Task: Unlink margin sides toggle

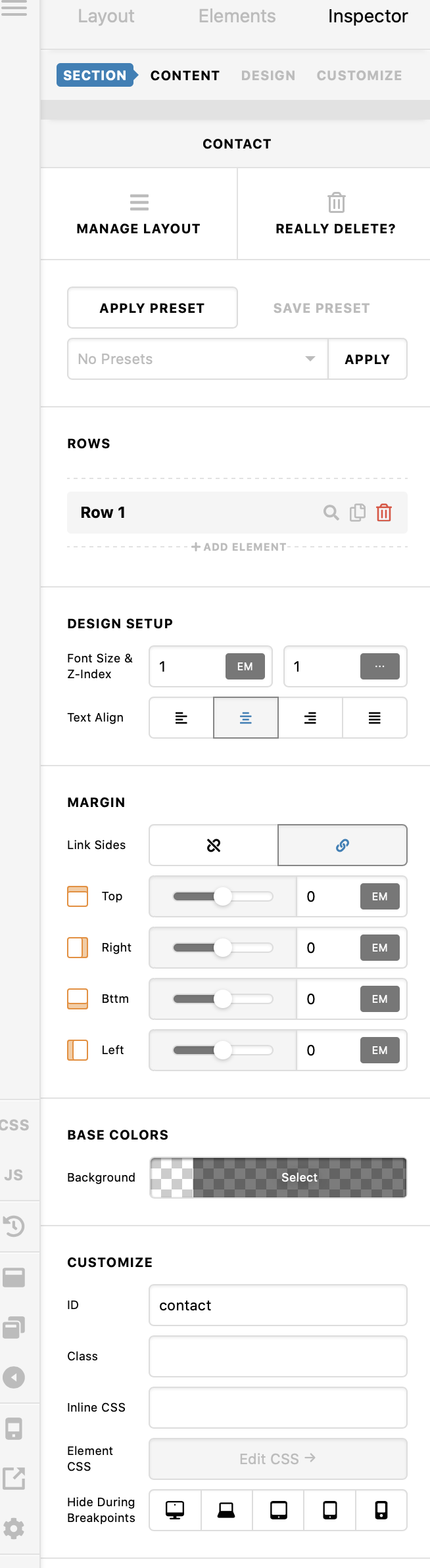Action: click(x=214, y=845)
